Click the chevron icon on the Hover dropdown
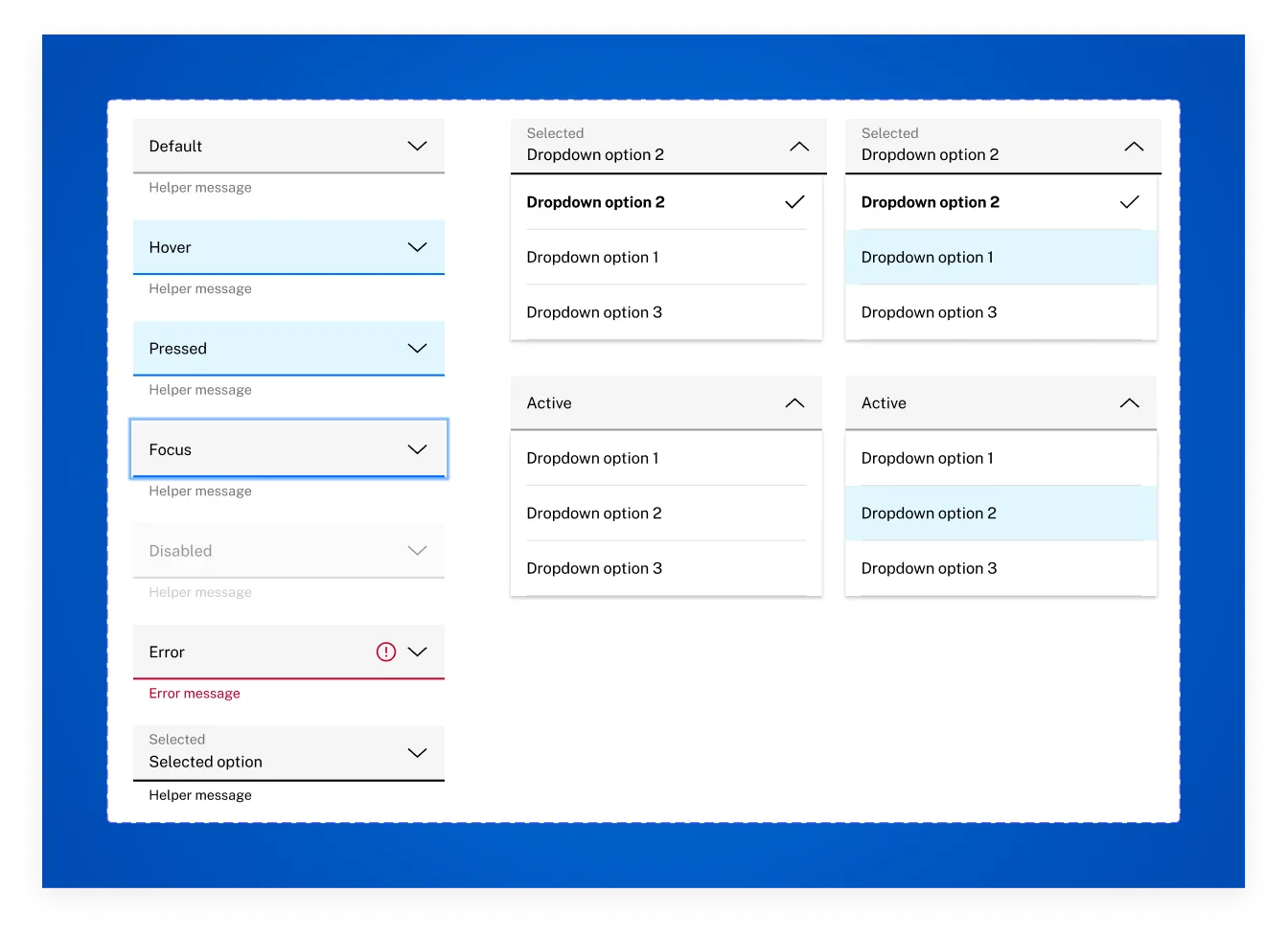1288x938 pixels. coord(417,247)
